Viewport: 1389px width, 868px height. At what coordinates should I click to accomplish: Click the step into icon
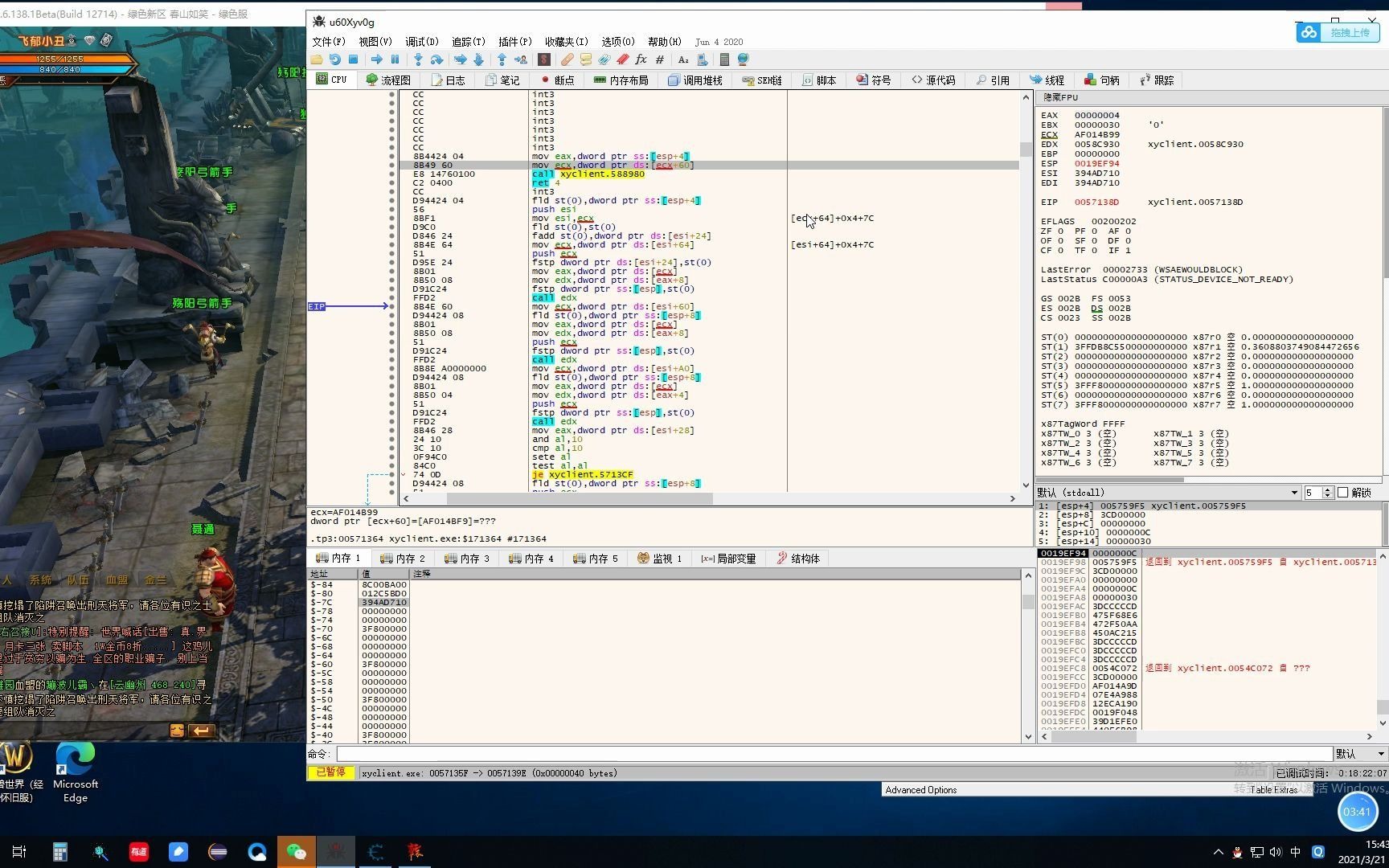(x=418, y=59)
